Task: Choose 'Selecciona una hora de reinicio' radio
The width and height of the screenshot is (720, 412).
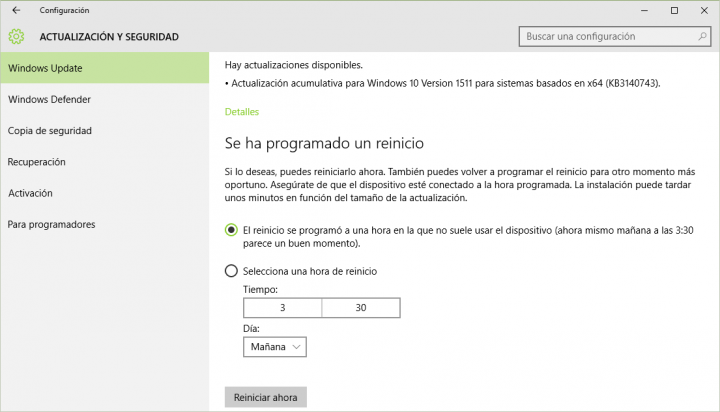Action: click(231, 271)
